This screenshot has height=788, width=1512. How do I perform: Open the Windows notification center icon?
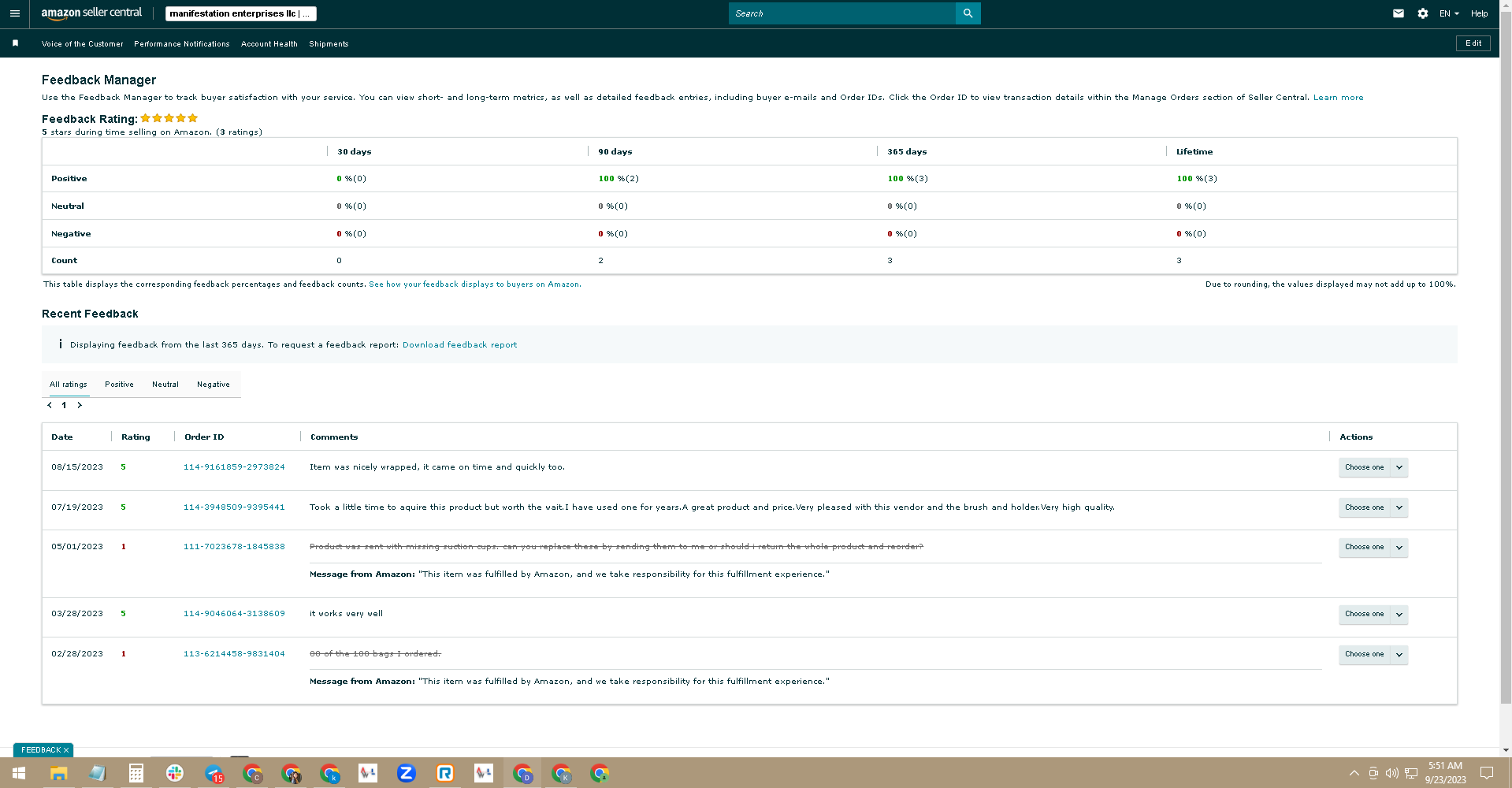coord(1487,773)
